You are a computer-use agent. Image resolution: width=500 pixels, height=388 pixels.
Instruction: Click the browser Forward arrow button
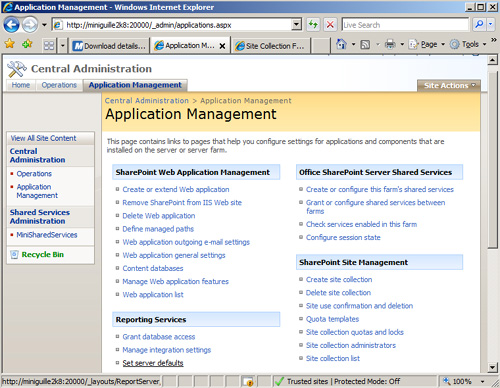pyautogui.click(x=30, y=25)
